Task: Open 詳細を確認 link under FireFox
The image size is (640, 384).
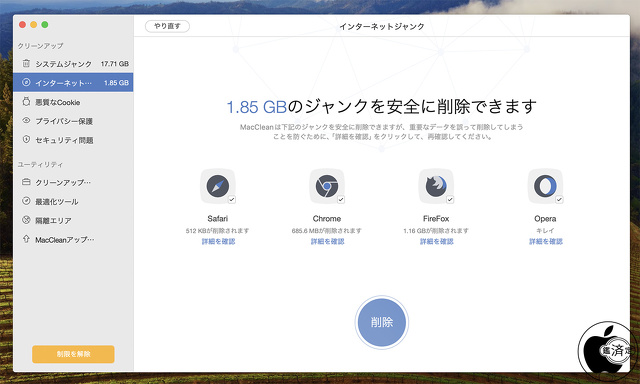Action: (x=436, y=242)
